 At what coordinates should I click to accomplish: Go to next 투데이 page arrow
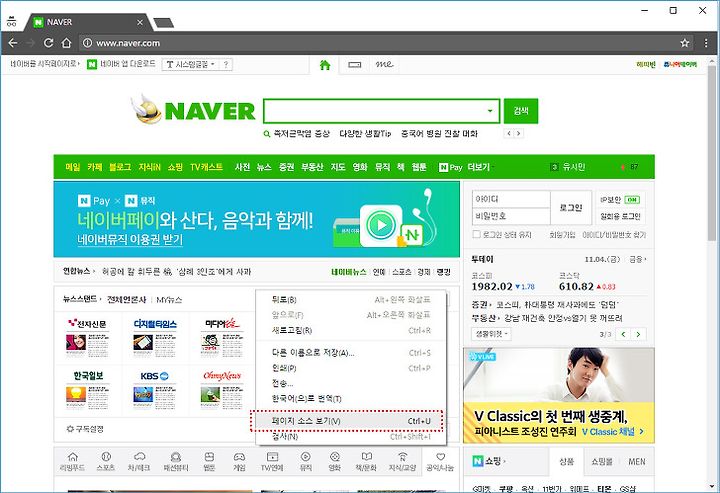point(638,334)
